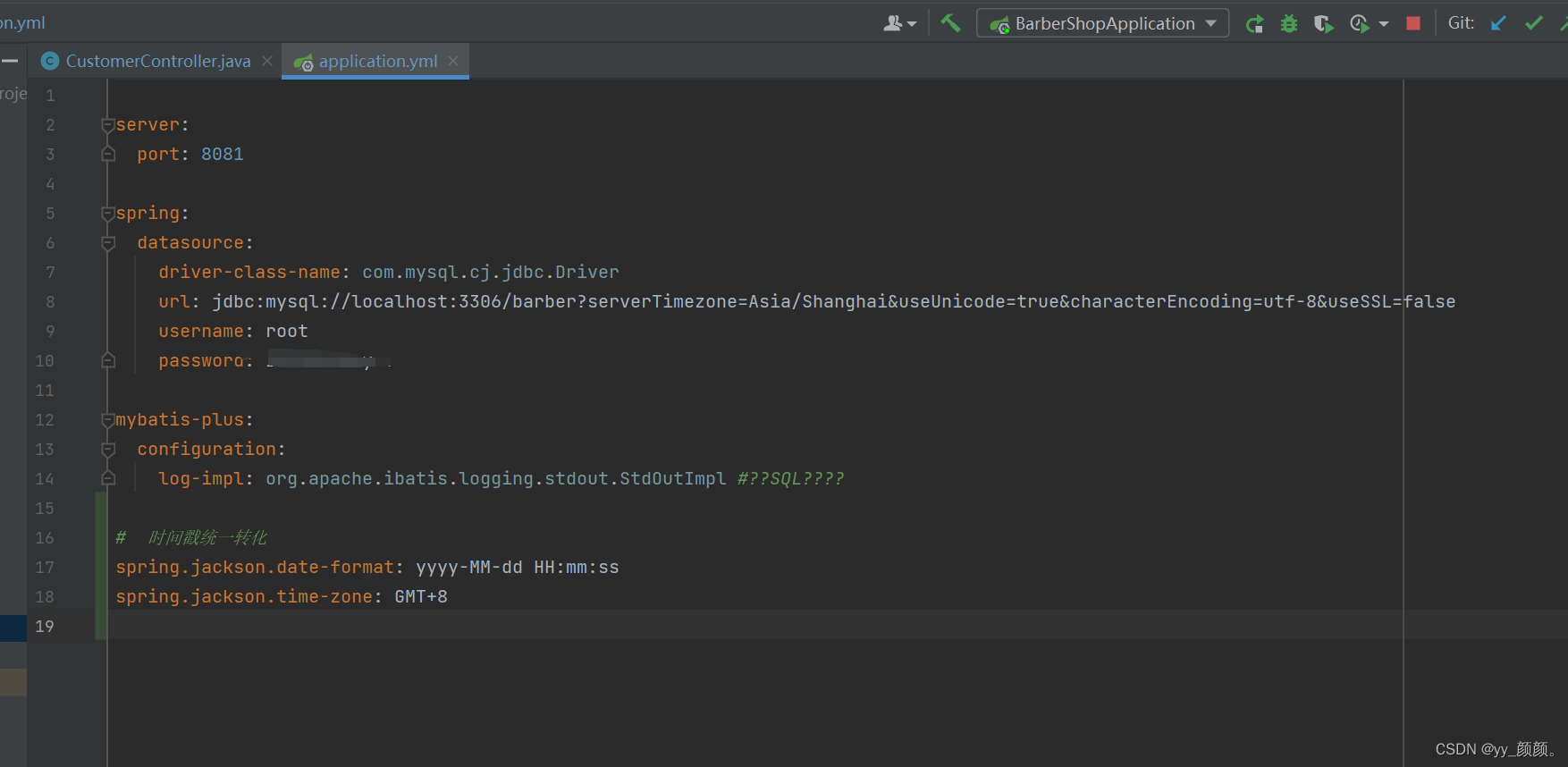Click the #??SQL???? comment

click(x=791, y=478)
